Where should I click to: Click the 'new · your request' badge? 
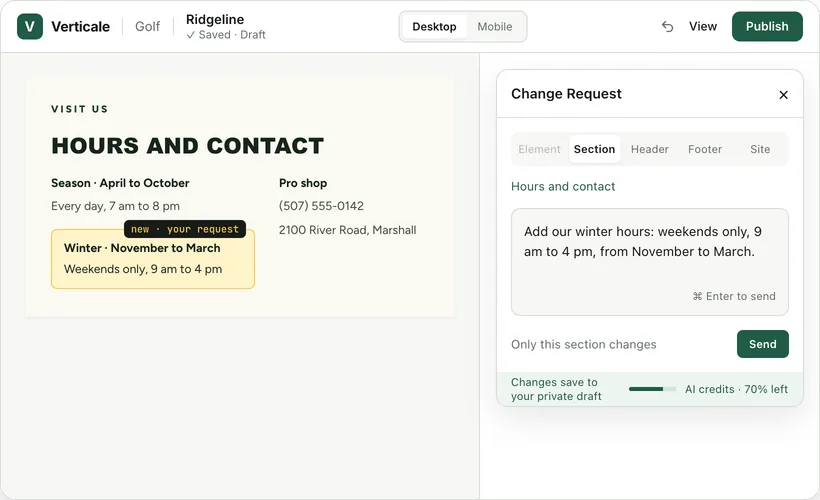[x=185, y=229]
